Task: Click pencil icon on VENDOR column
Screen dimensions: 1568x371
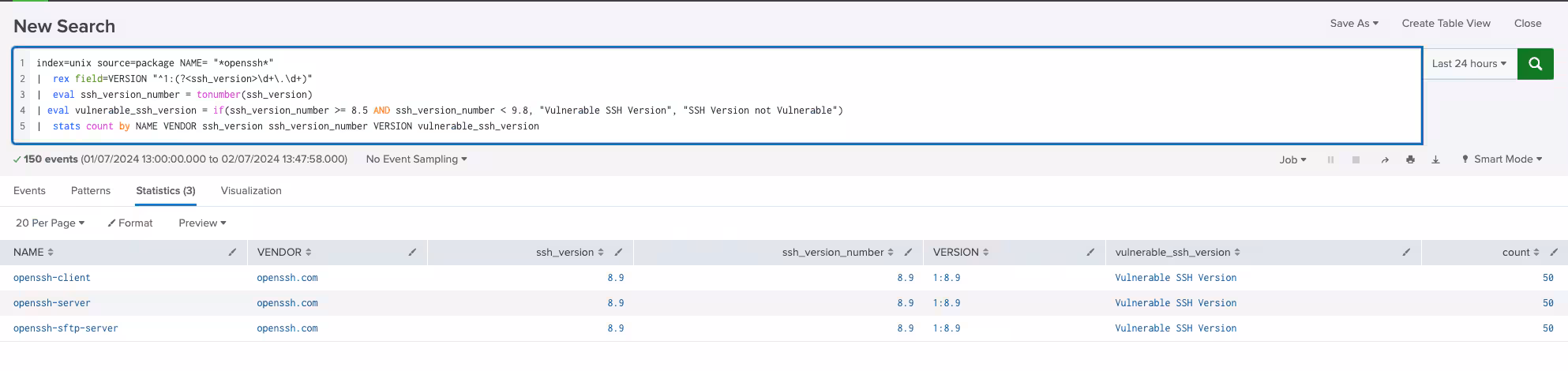Action: tap(412, 253)
